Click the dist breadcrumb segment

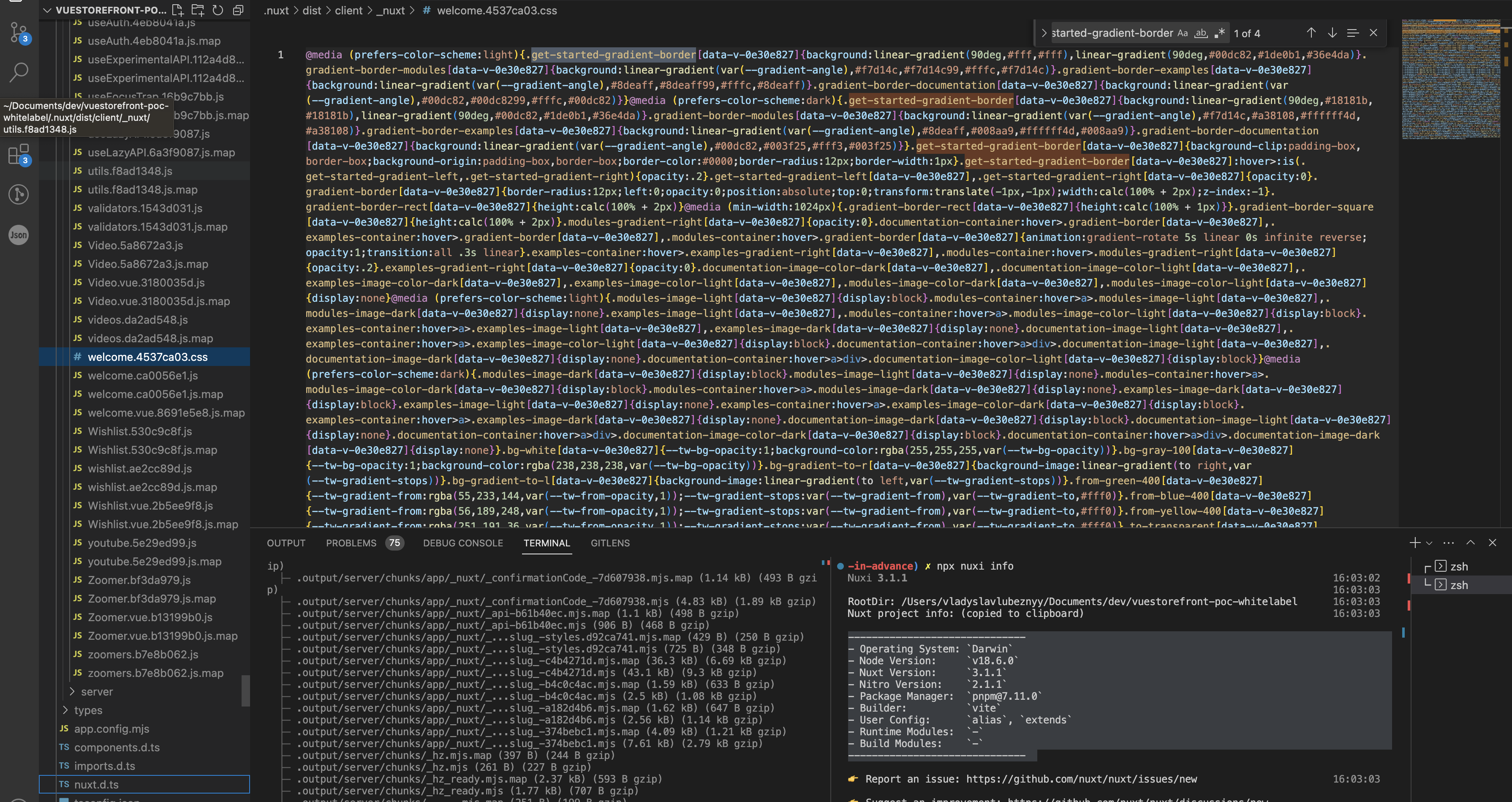point(312,11)
